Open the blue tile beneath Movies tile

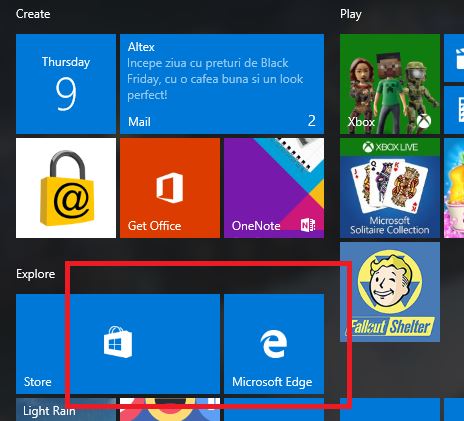click(454, 110)
